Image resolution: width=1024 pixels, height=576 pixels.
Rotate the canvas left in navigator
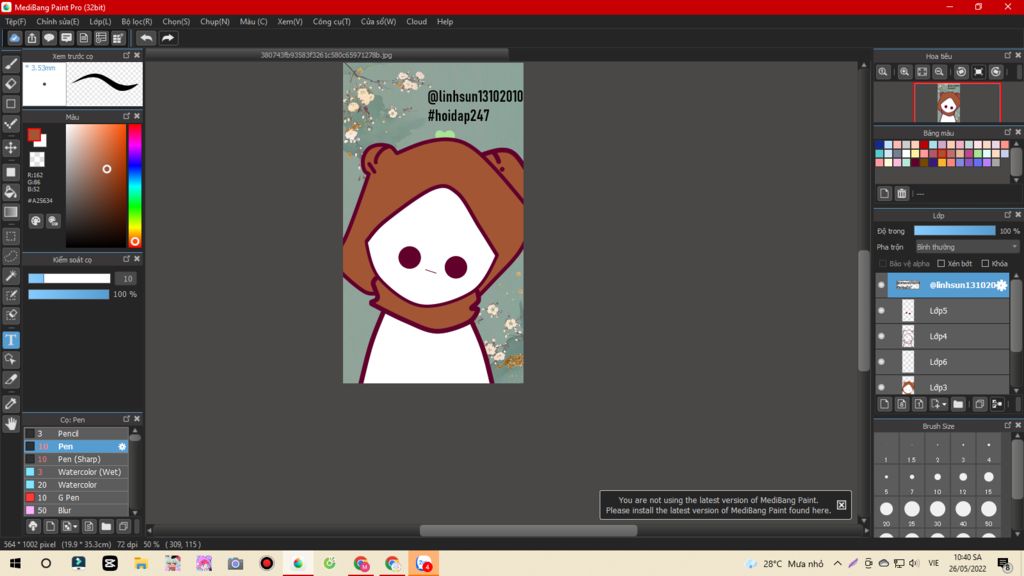click(961, 72)
